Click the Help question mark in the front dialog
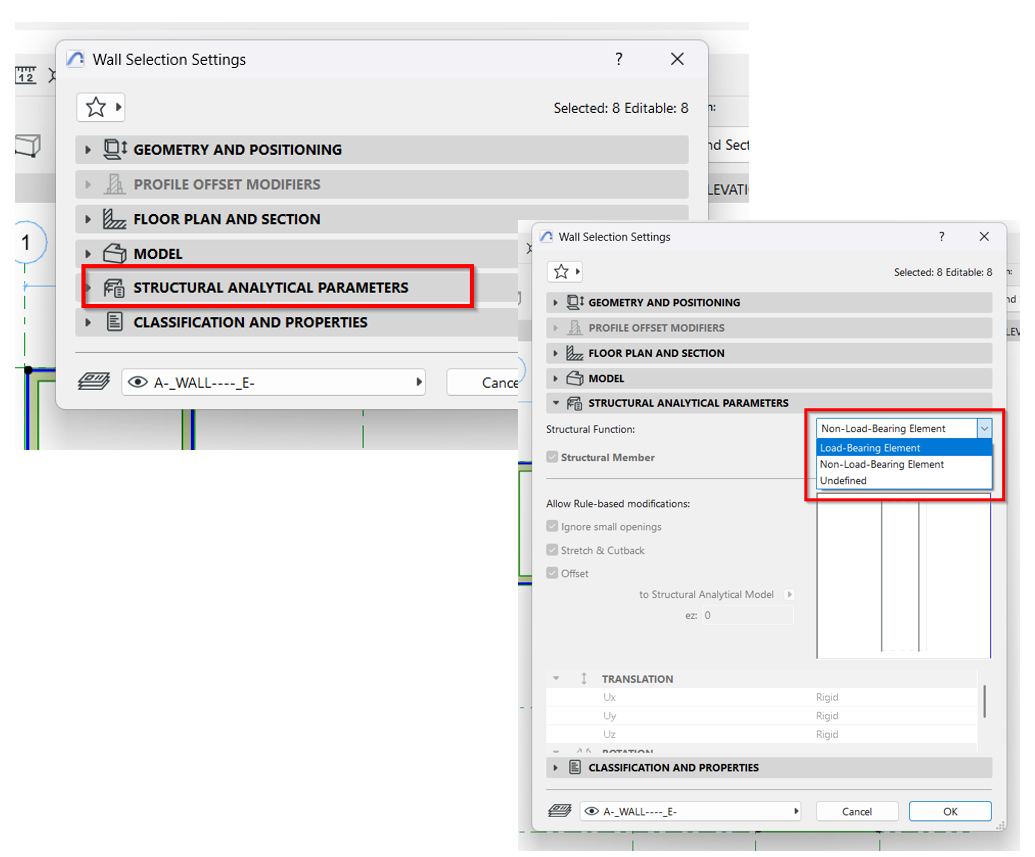 (x=941, y=237)
